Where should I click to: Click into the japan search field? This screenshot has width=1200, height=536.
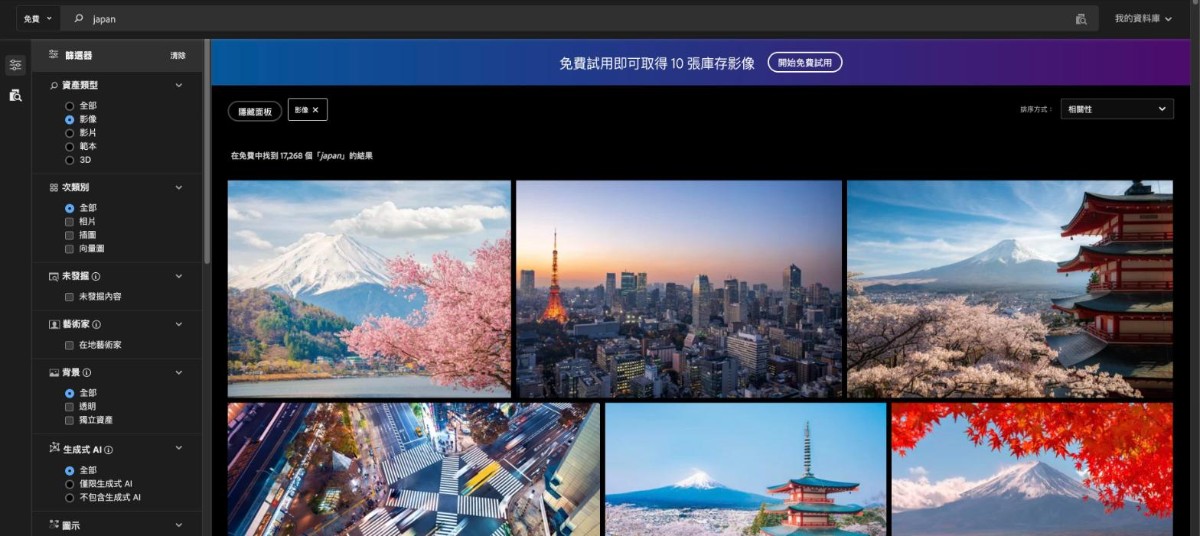click(x=578, y=19)
